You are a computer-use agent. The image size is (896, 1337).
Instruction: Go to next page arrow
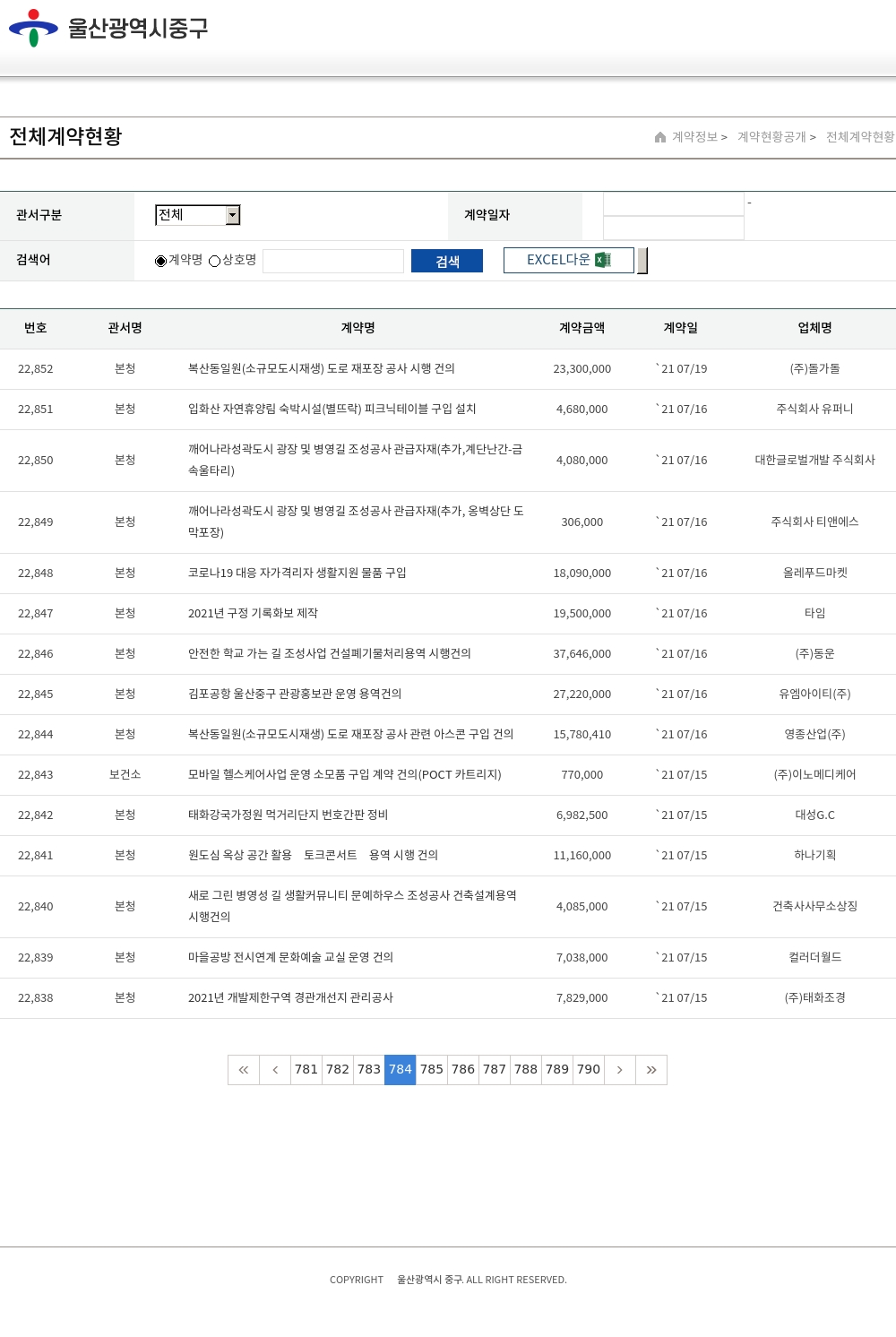[620, 1070]
